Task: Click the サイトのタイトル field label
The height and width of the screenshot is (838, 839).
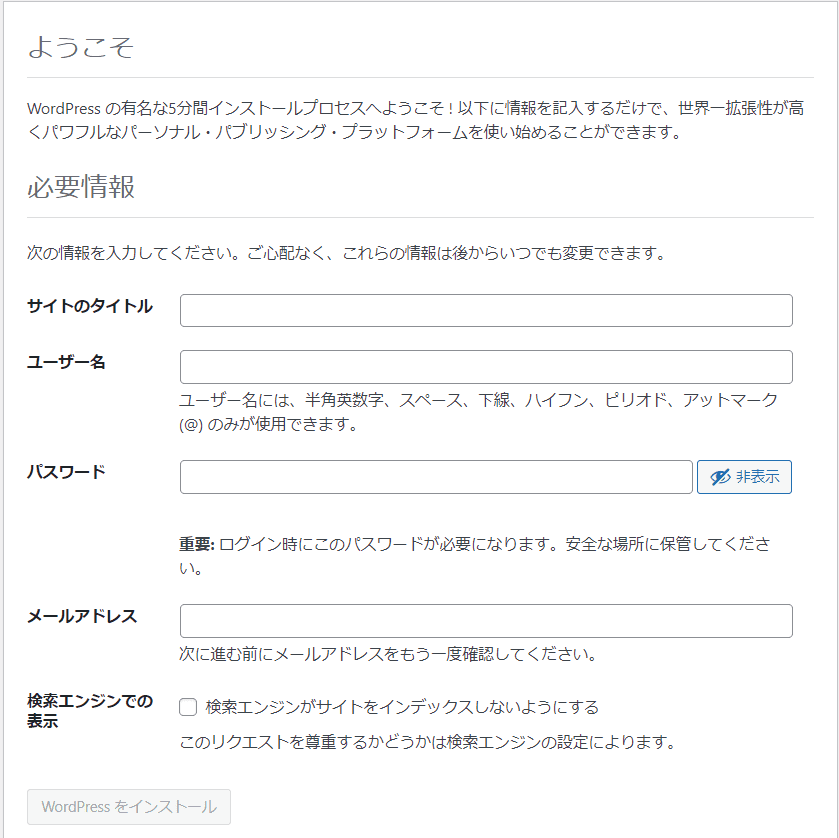Action: coord(90,306)
